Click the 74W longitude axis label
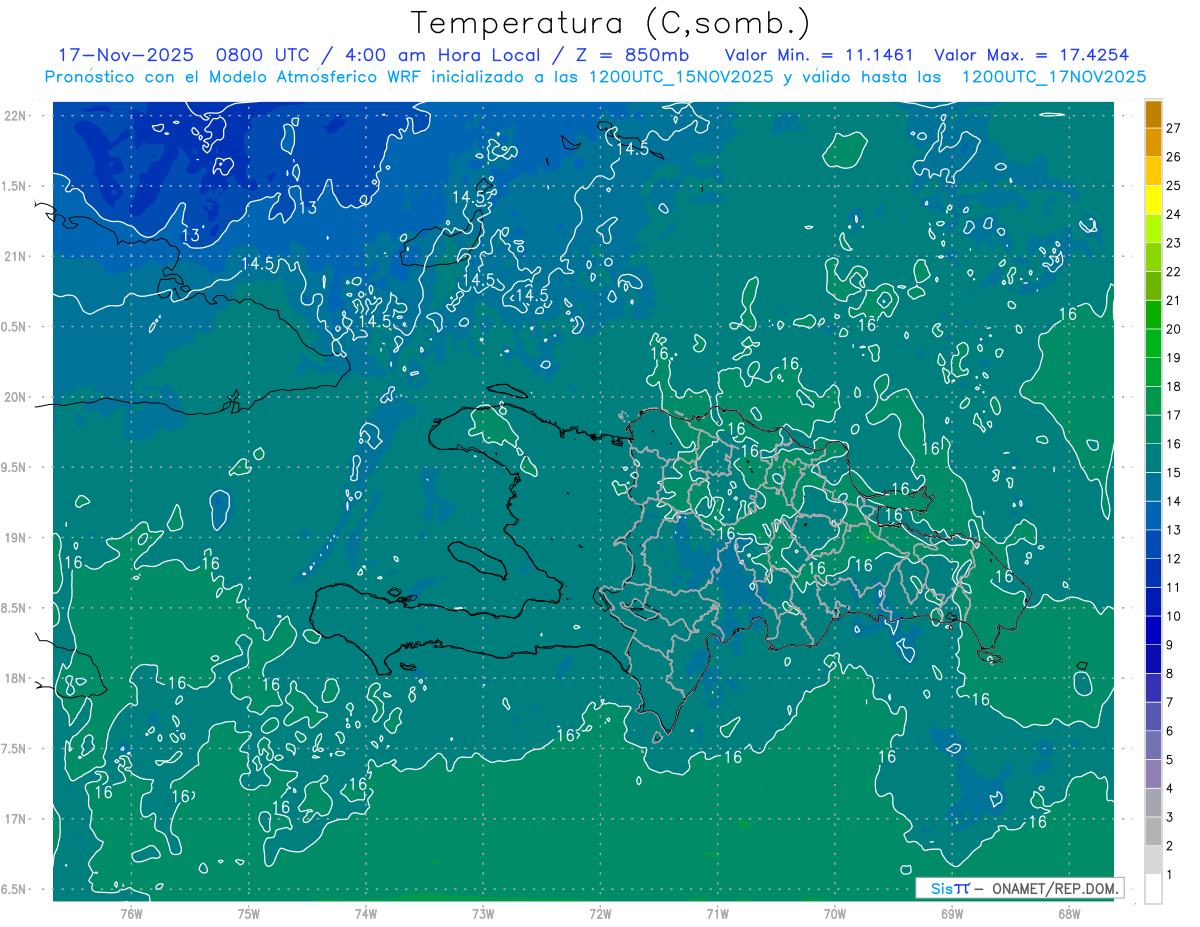This screenshot has height=927, width=1200. click(366, 914)
